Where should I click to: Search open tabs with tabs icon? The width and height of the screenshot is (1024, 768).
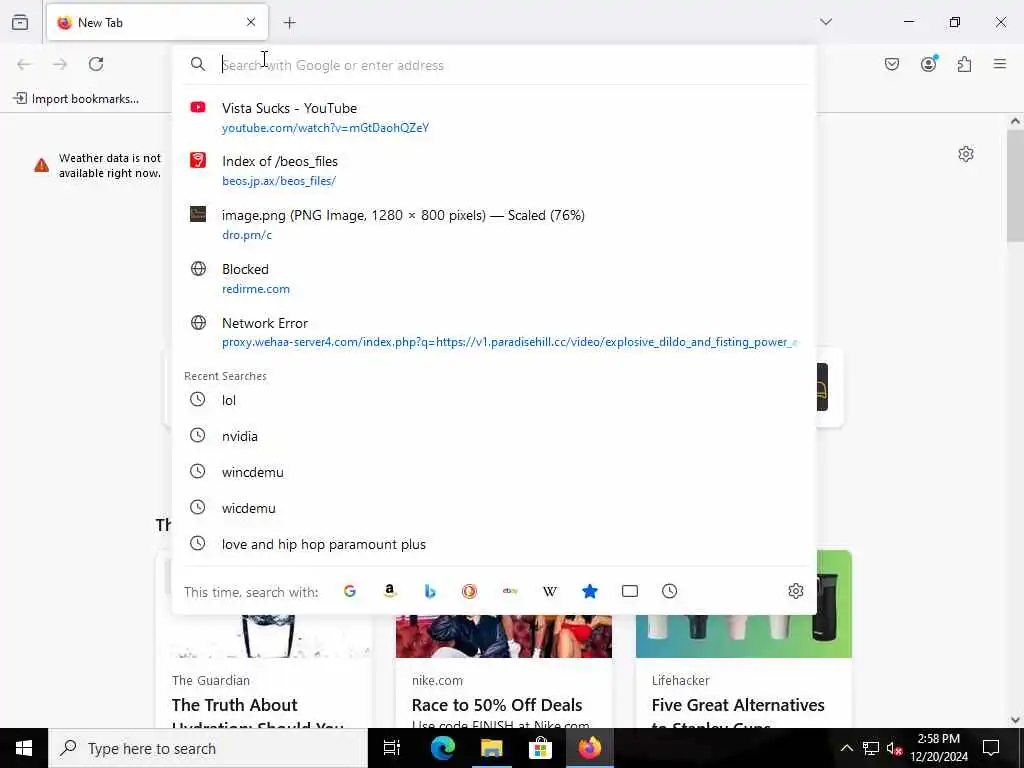(x=630, y=591)
